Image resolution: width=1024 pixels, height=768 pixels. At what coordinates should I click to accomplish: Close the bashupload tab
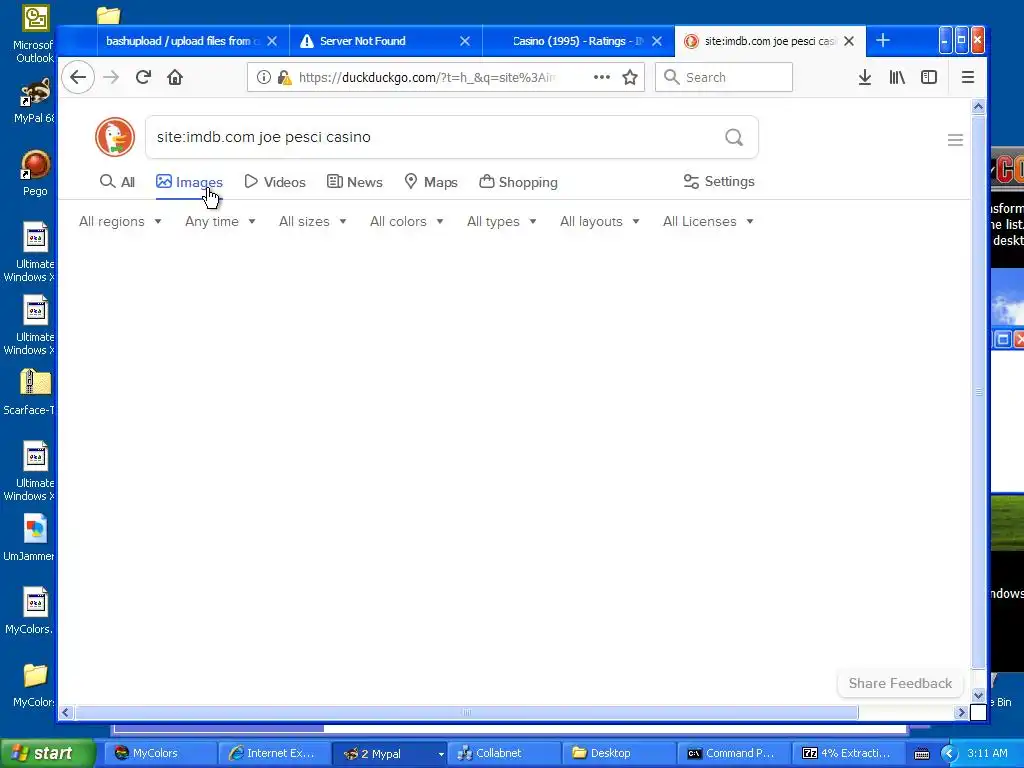pyautogui.click(x=272, y=41)
